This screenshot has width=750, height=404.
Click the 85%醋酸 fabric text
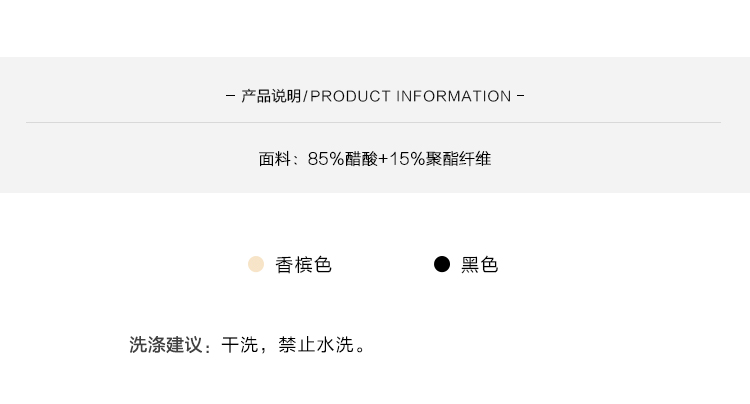tap(342, 159)
